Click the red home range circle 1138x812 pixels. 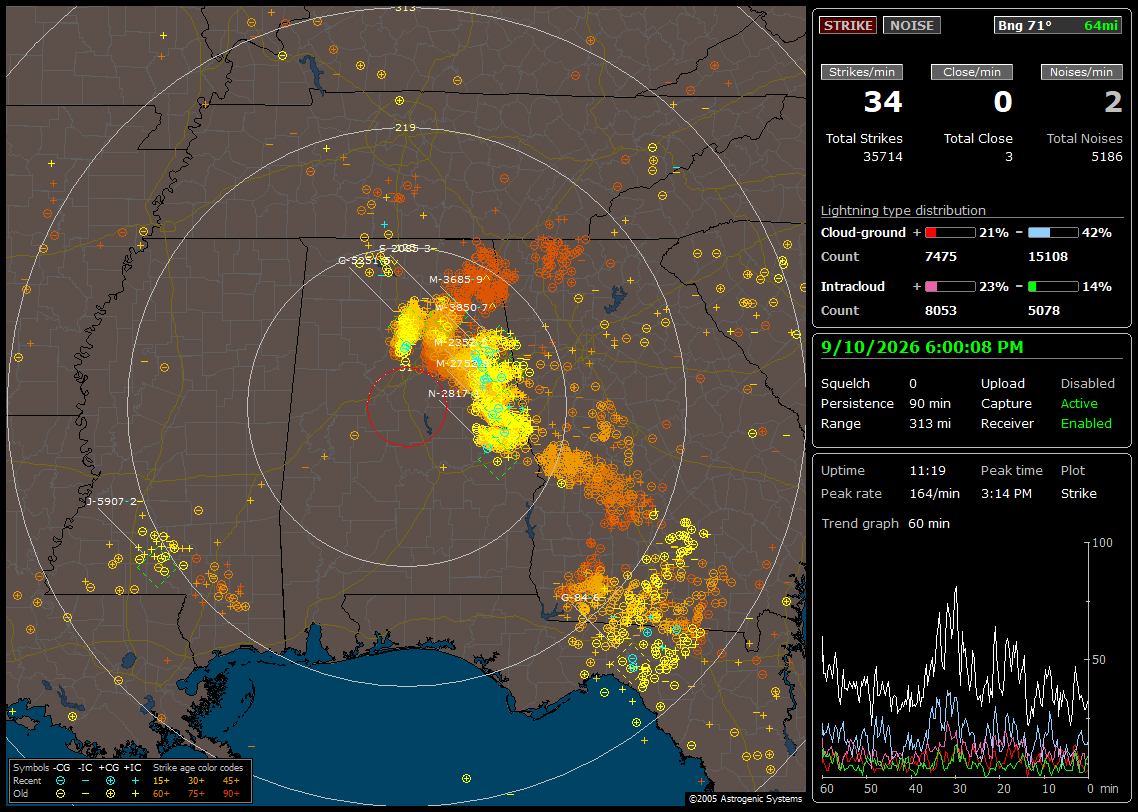point(406,407)
